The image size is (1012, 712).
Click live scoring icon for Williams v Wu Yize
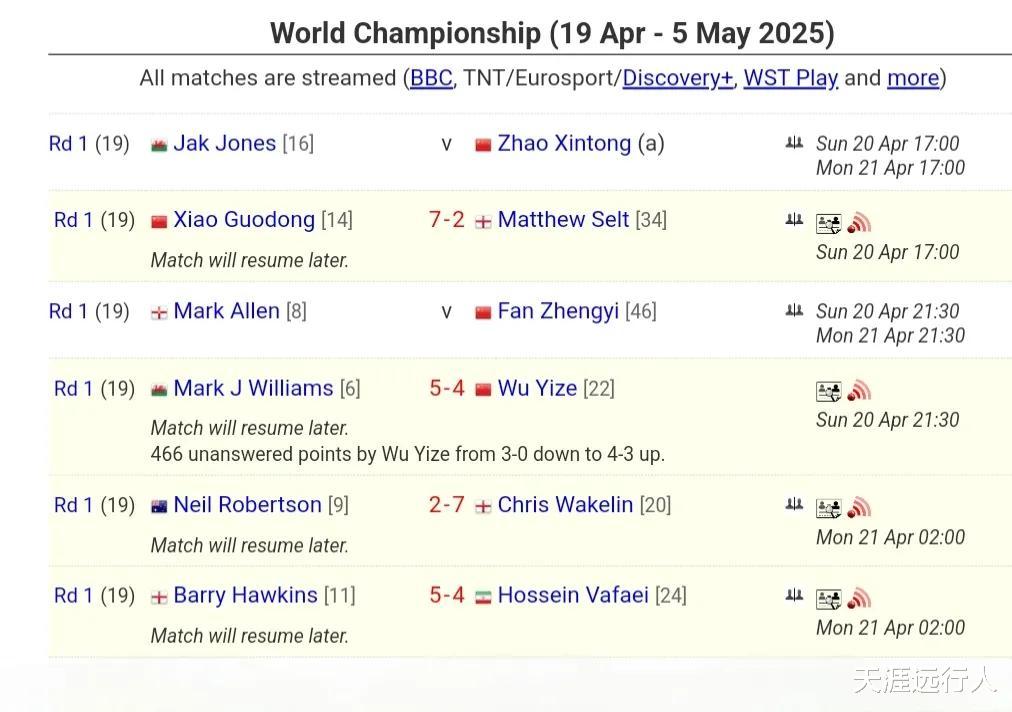(x=859, y=391)
